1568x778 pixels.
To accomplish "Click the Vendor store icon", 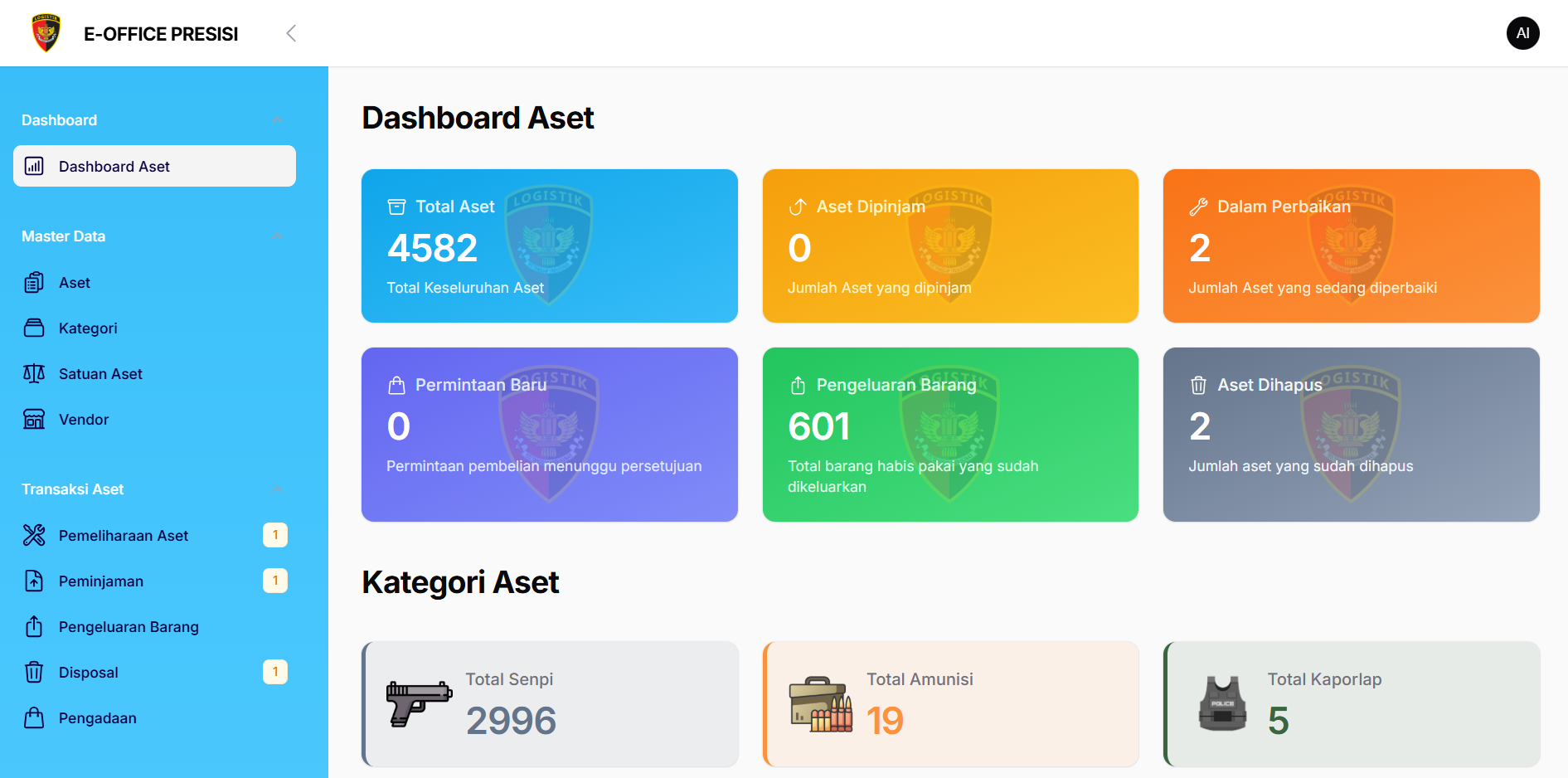I will point(34,420).
